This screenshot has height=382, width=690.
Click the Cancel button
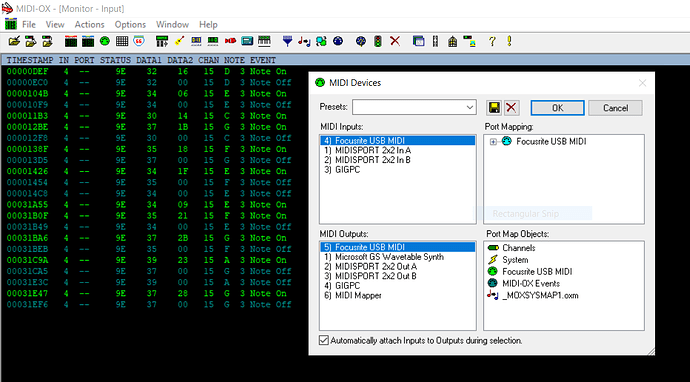click(x=615, y=108)
